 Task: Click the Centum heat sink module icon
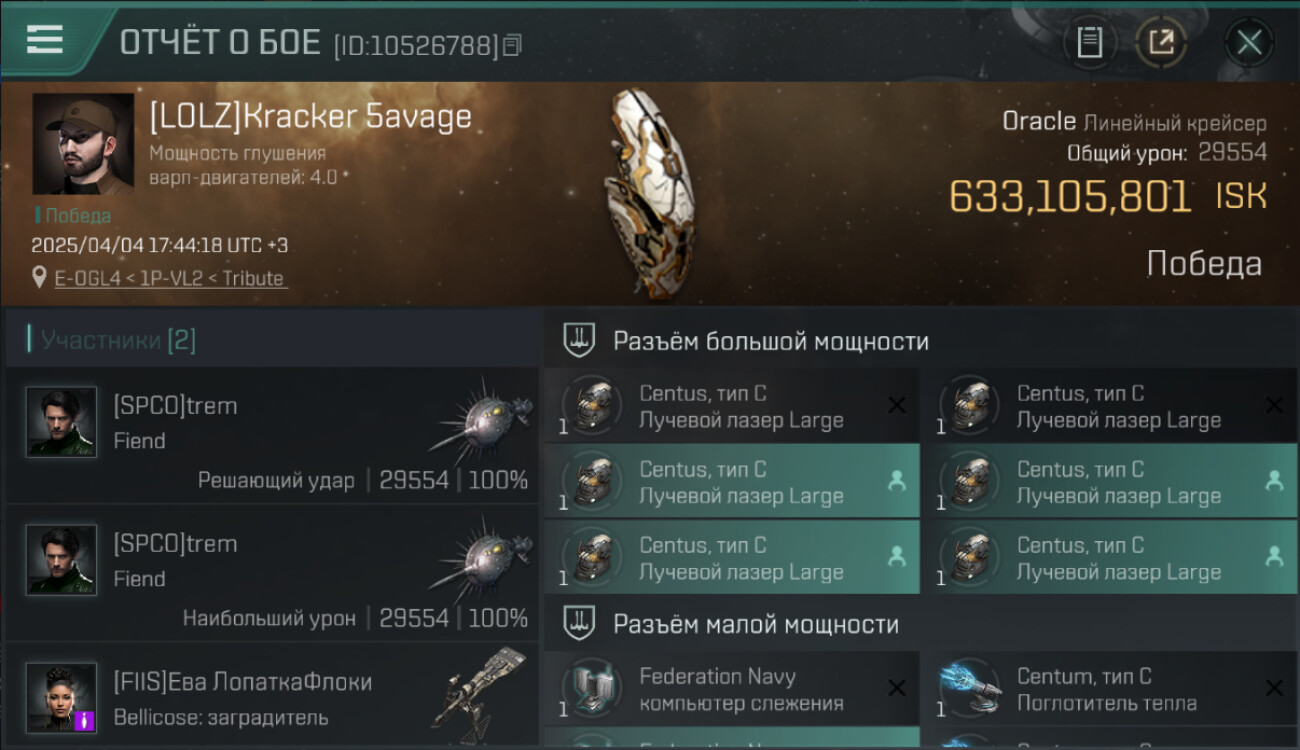(970, 687)
